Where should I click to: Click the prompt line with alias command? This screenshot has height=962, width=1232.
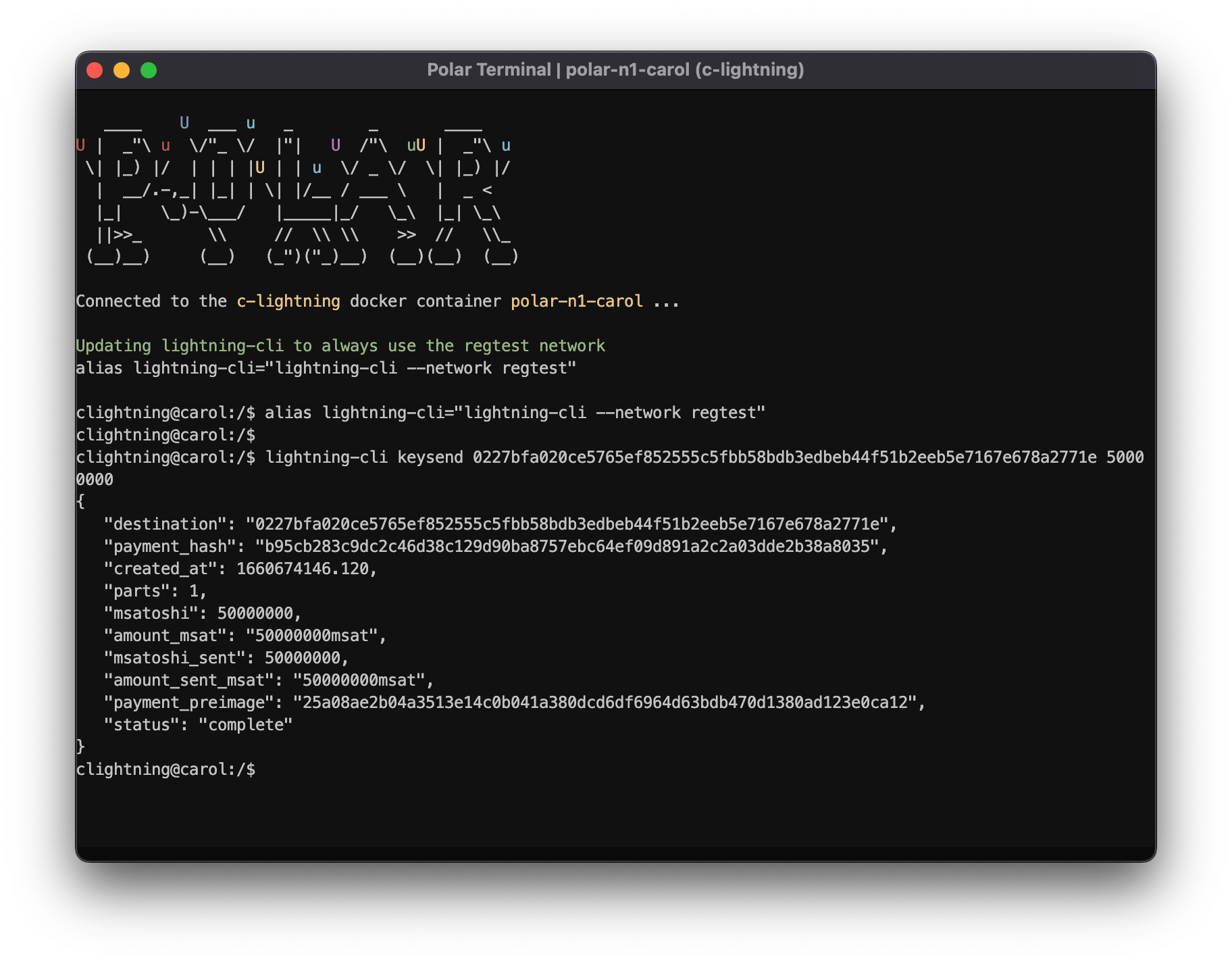point(421,413)
